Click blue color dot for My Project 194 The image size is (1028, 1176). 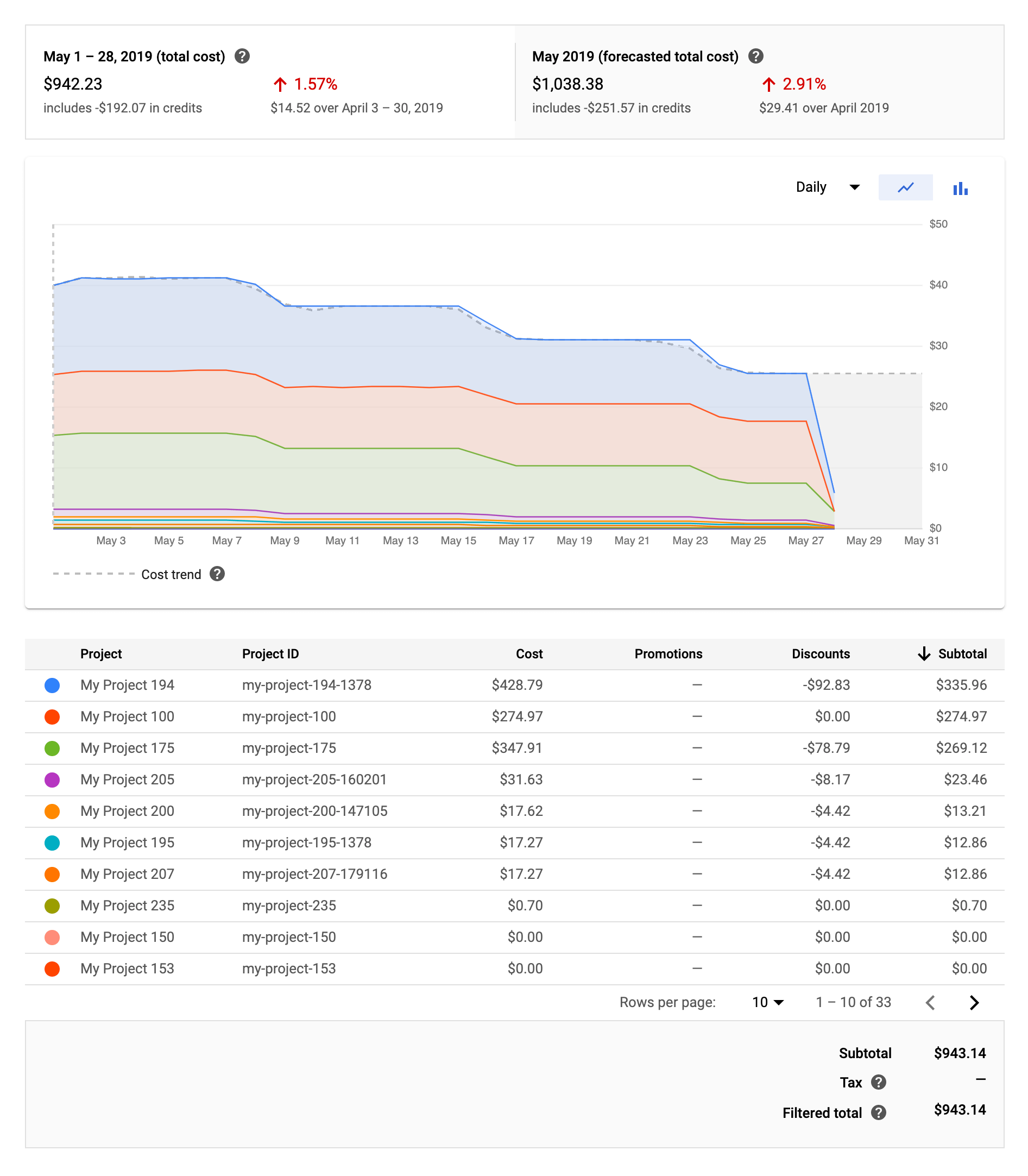[x=52, y=686]
